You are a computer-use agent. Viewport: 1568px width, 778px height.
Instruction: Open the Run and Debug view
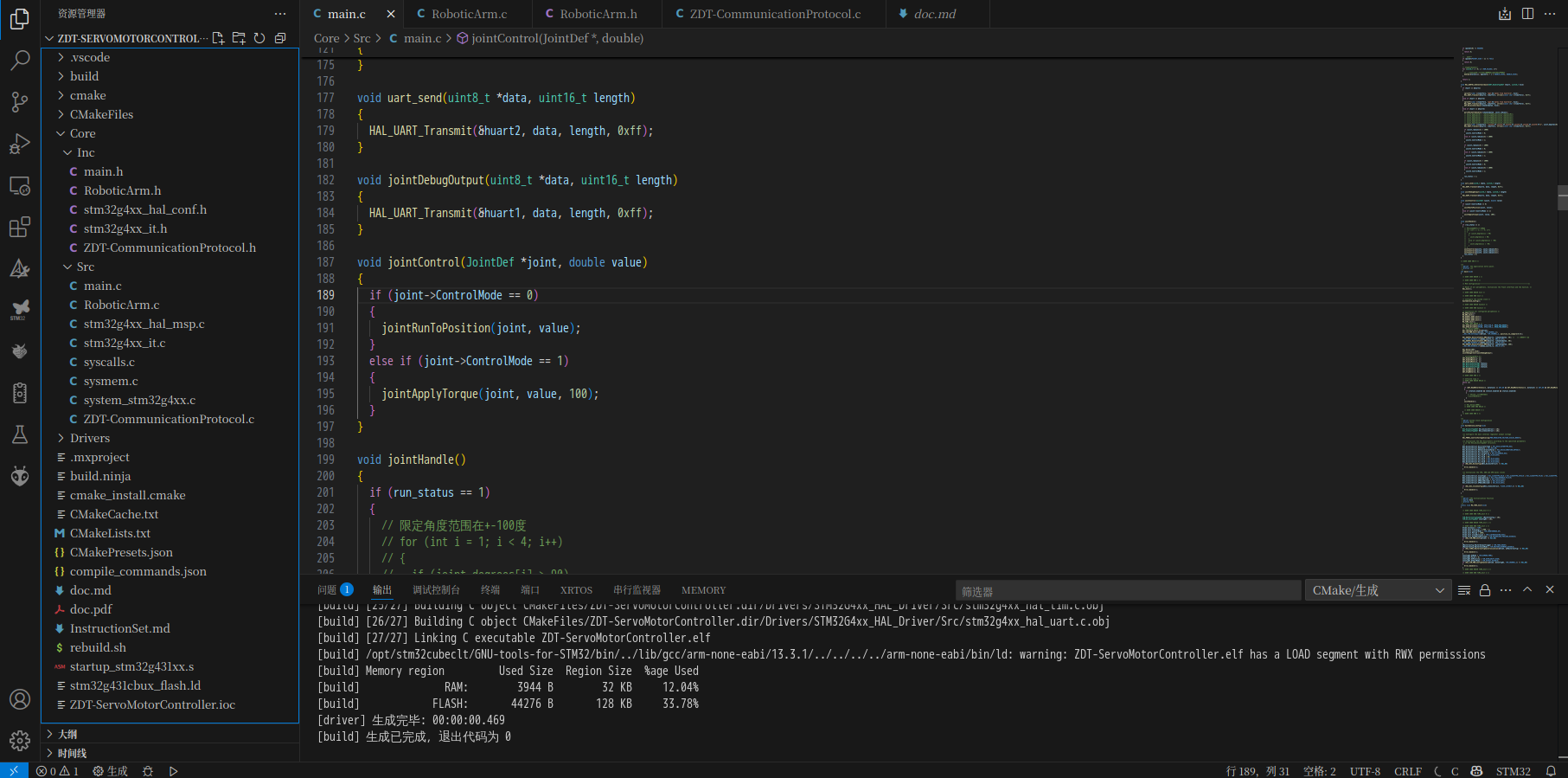pos(20,144)
